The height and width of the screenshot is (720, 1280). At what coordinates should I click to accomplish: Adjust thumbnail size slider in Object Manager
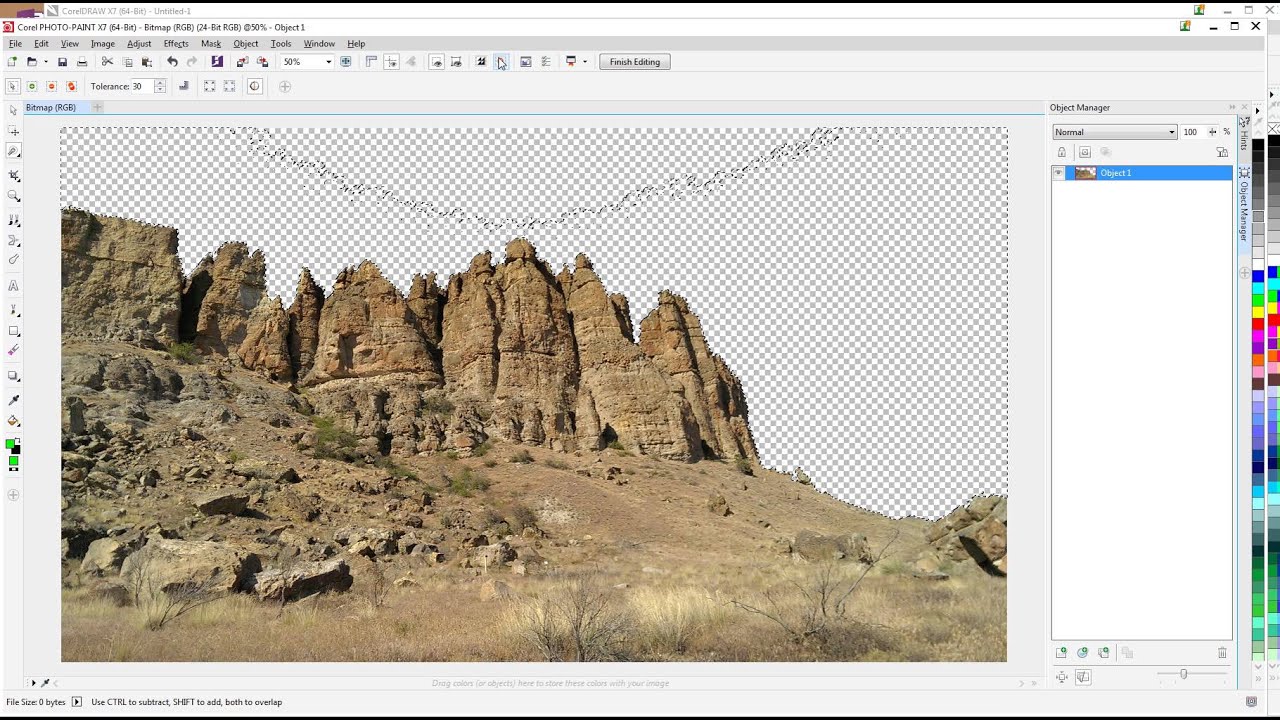click(1183, 675)
